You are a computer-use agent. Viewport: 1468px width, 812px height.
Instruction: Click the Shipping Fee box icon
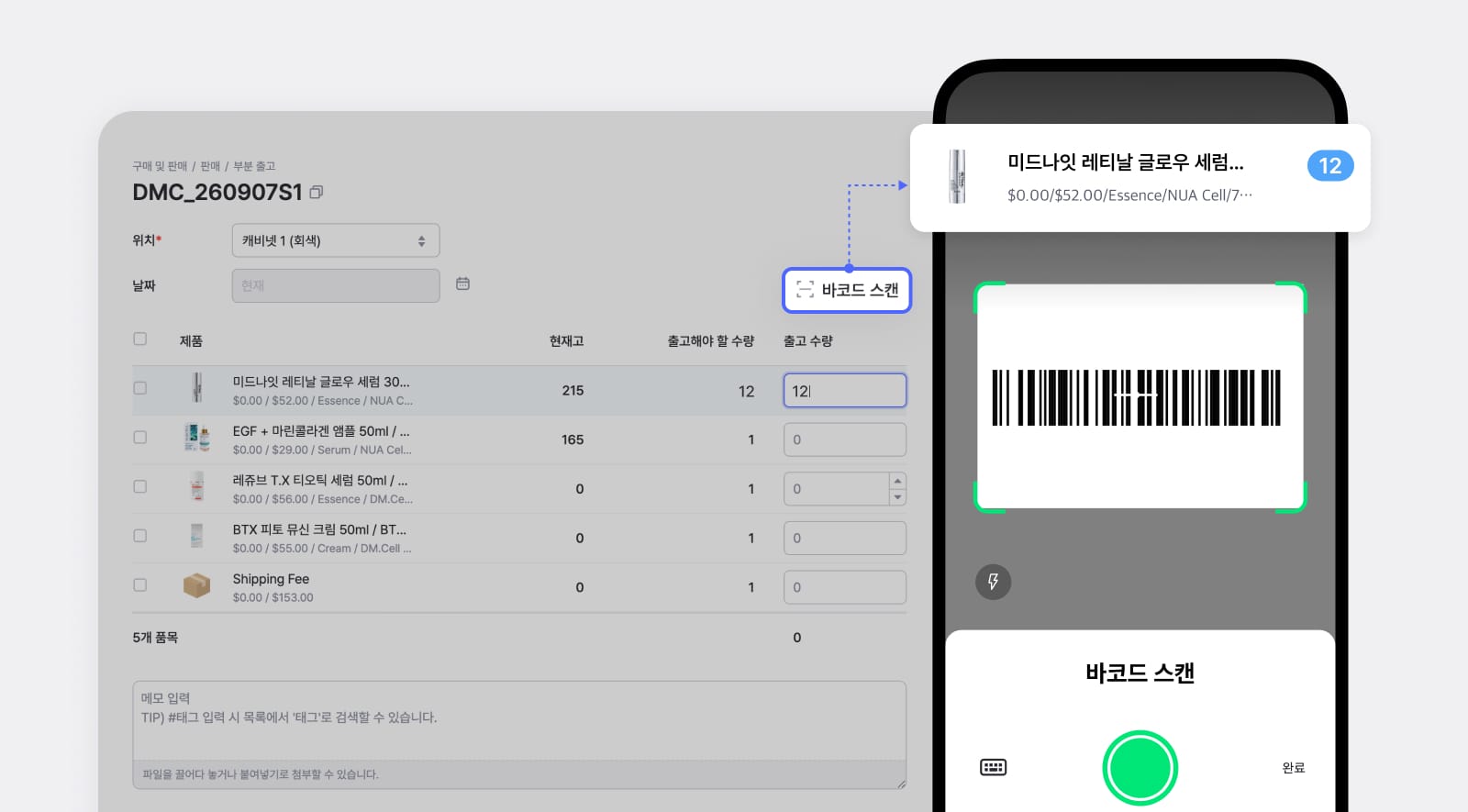[x=196, y=584]
